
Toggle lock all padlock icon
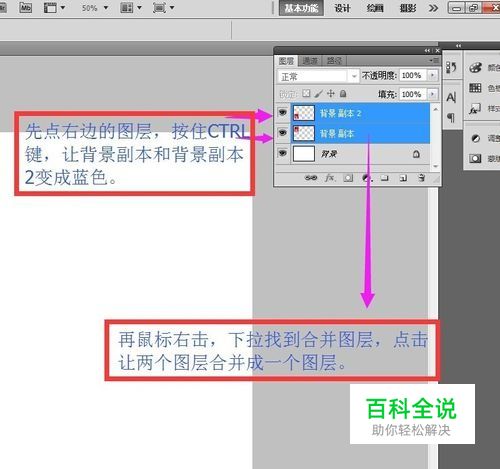343,94
